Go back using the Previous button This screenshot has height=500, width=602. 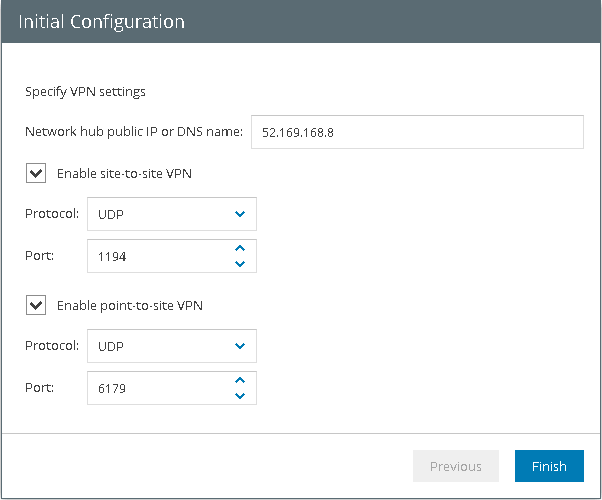click(x=455, y=466)
